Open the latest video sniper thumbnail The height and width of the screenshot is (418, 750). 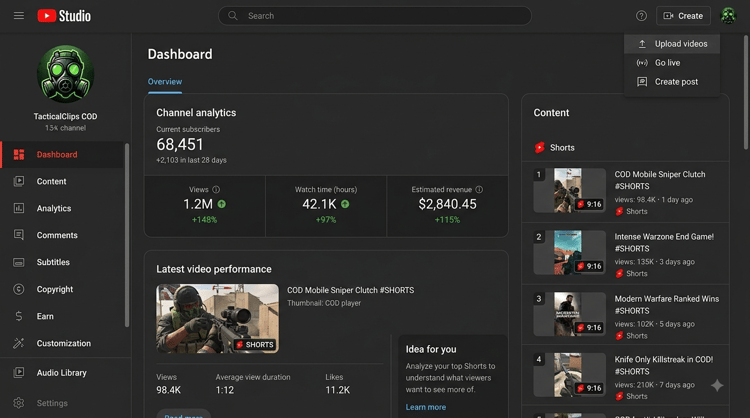(217, 319)
